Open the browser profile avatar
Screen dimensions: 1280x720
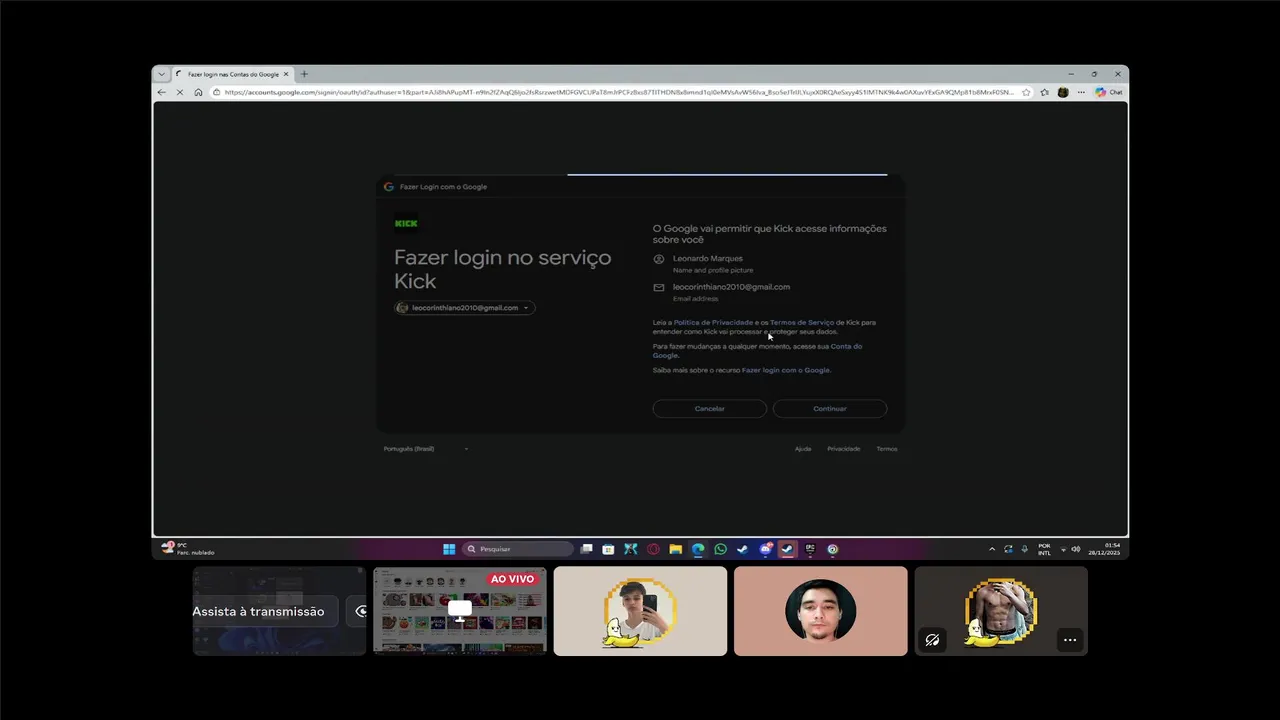[1063, 92]
